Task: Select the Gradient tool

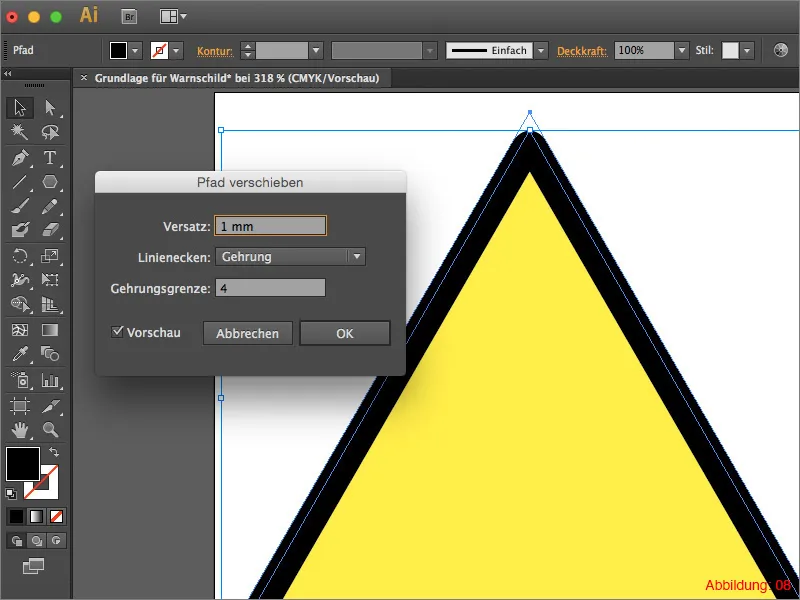Action: [x=49, y=330]
